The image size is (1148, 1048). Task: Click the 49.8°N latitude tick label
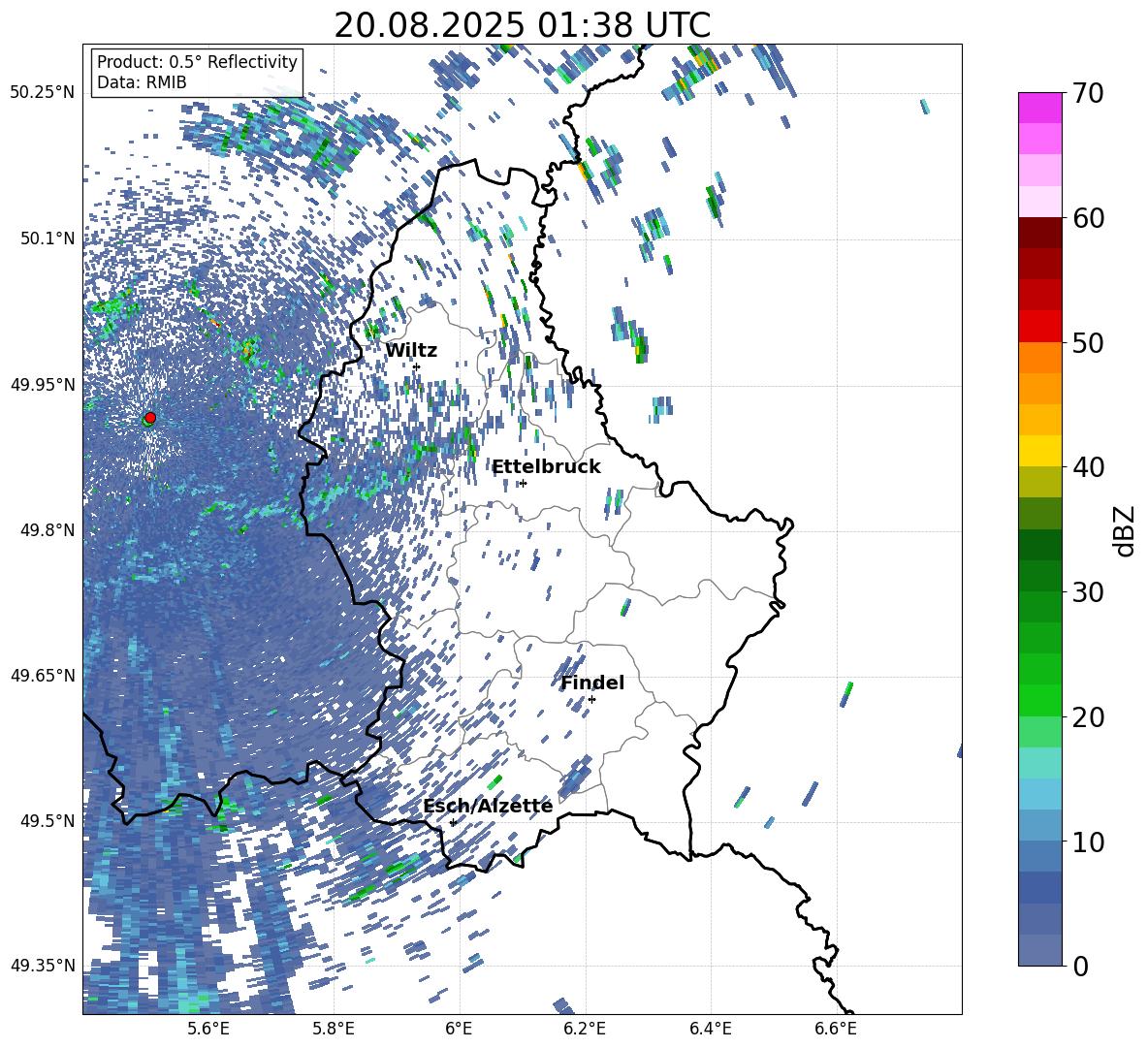pyautogui.click(x=47, y=530)
